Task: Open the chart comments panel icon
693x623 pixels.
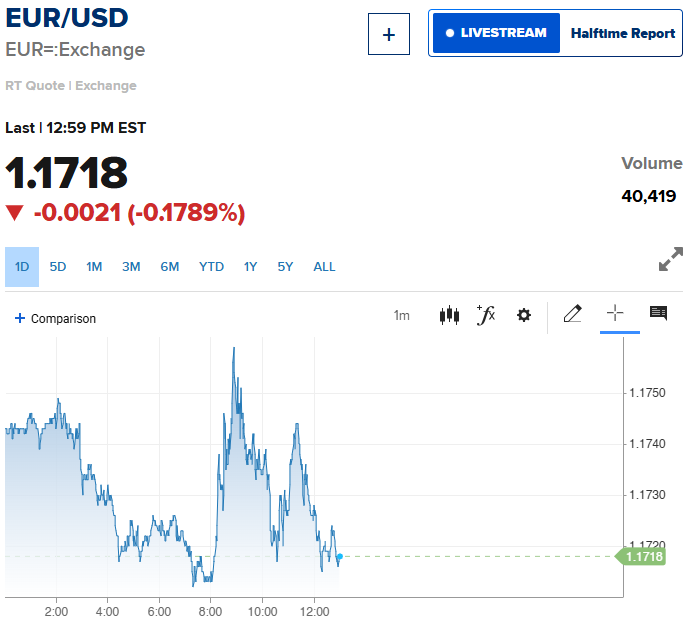Action: point(658,314)
